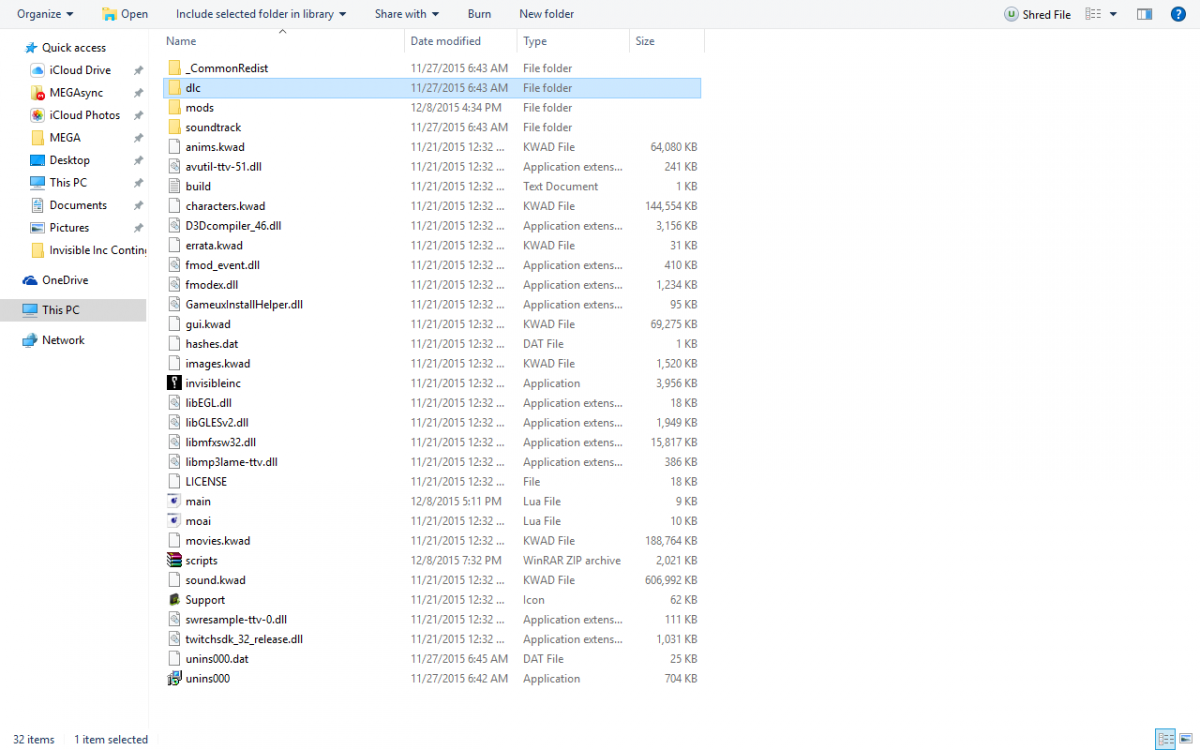Click the Shred File button
This screenshot has width=1200, height=750.
pyautogui.click(x=1037, y=14)
